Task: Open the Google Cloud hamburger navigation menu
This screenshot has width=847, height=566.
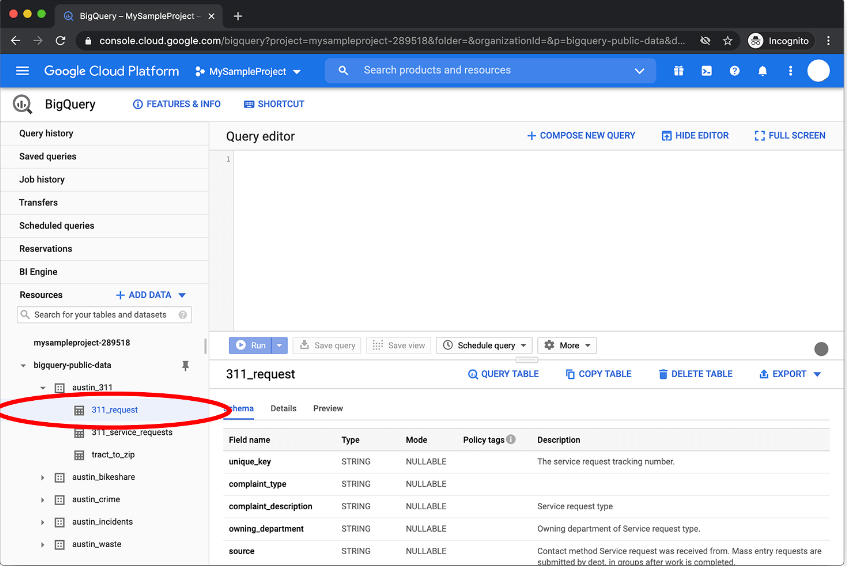Action: pyautogui.click(x=22, y=71)
